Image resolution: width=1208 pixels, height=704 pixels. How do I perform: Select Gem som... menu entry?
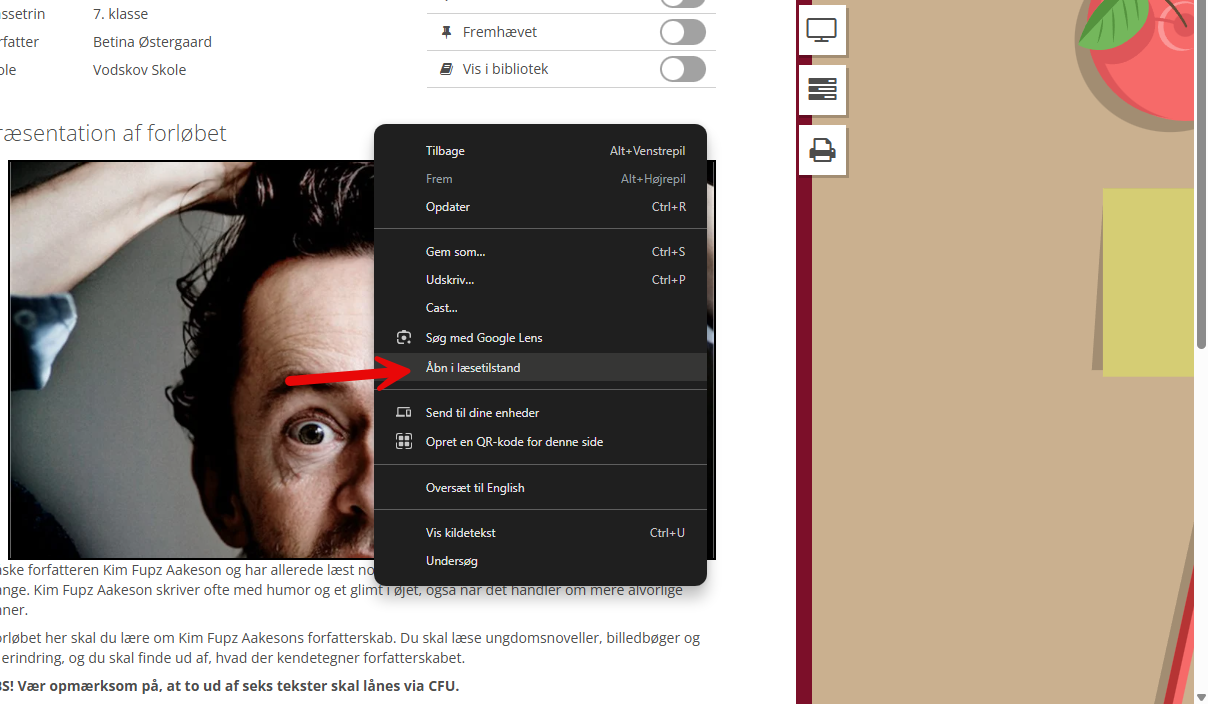(x=455, y=252)
